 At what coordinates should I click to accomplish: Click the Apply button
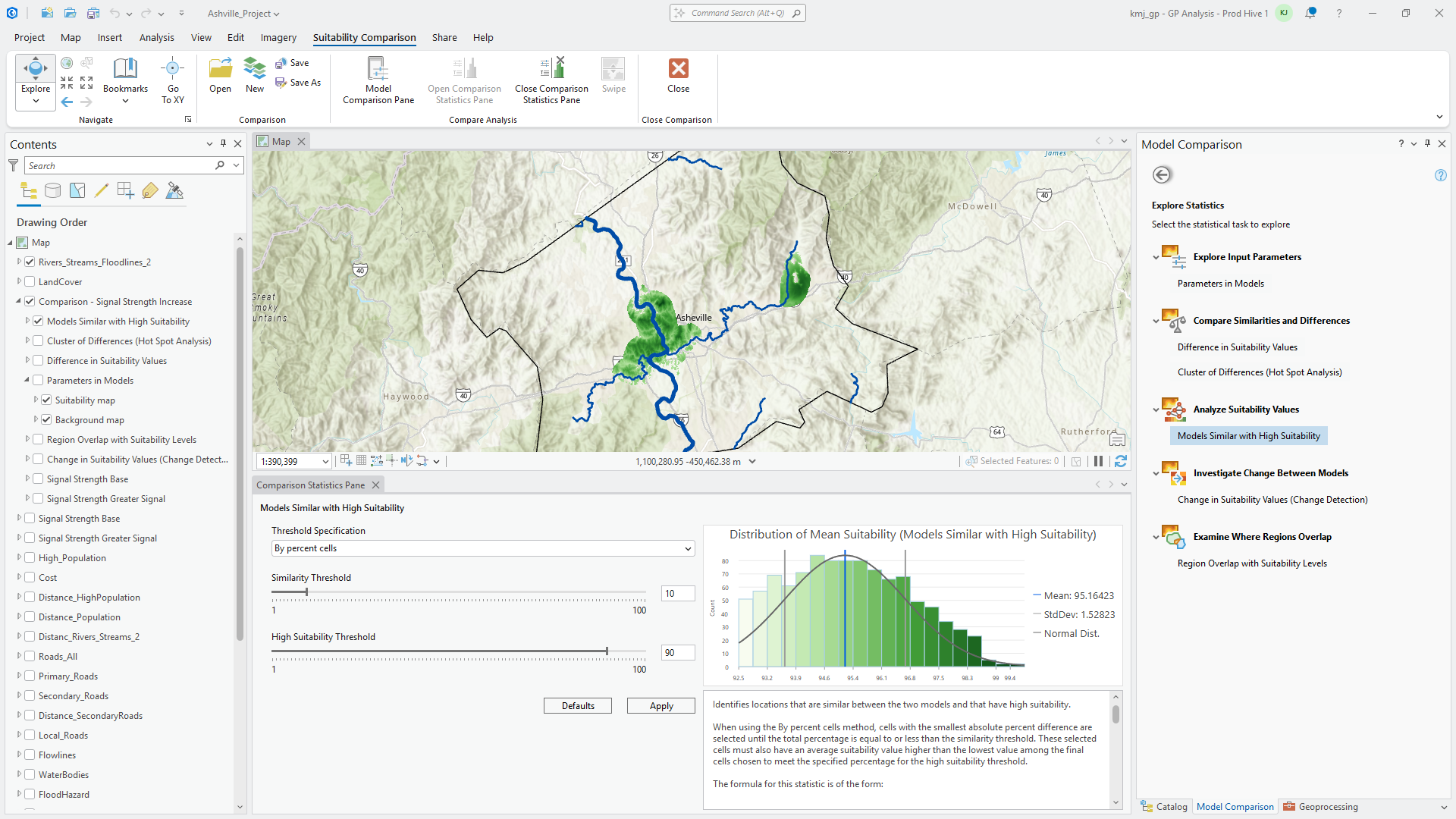click(x=661, y=706)
